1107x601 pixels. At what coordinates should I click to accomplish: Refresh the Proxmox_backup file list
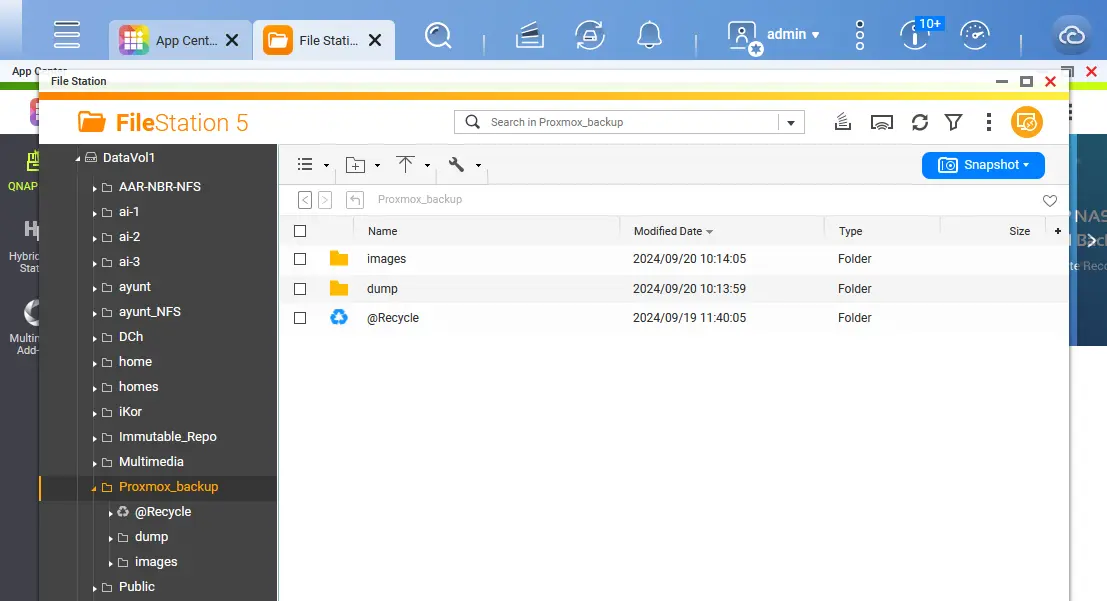920,123
